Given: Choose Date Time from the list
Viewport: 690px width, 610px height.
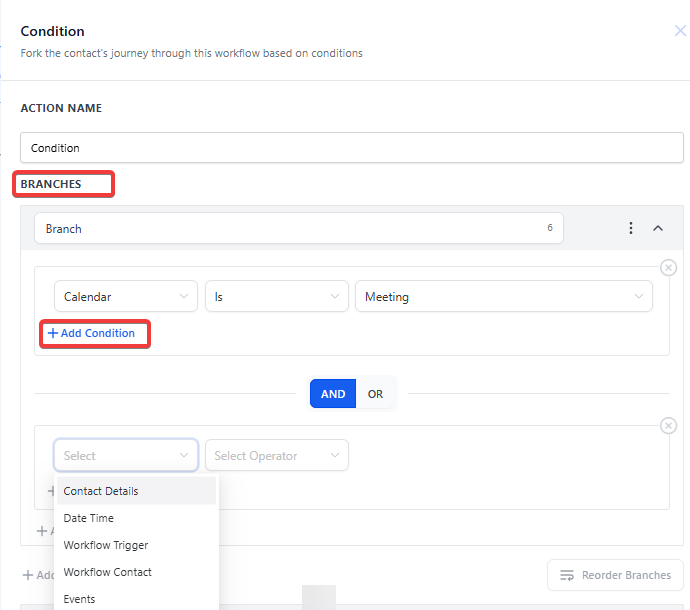Looking at the screenshot, I should tap(89, 518).
